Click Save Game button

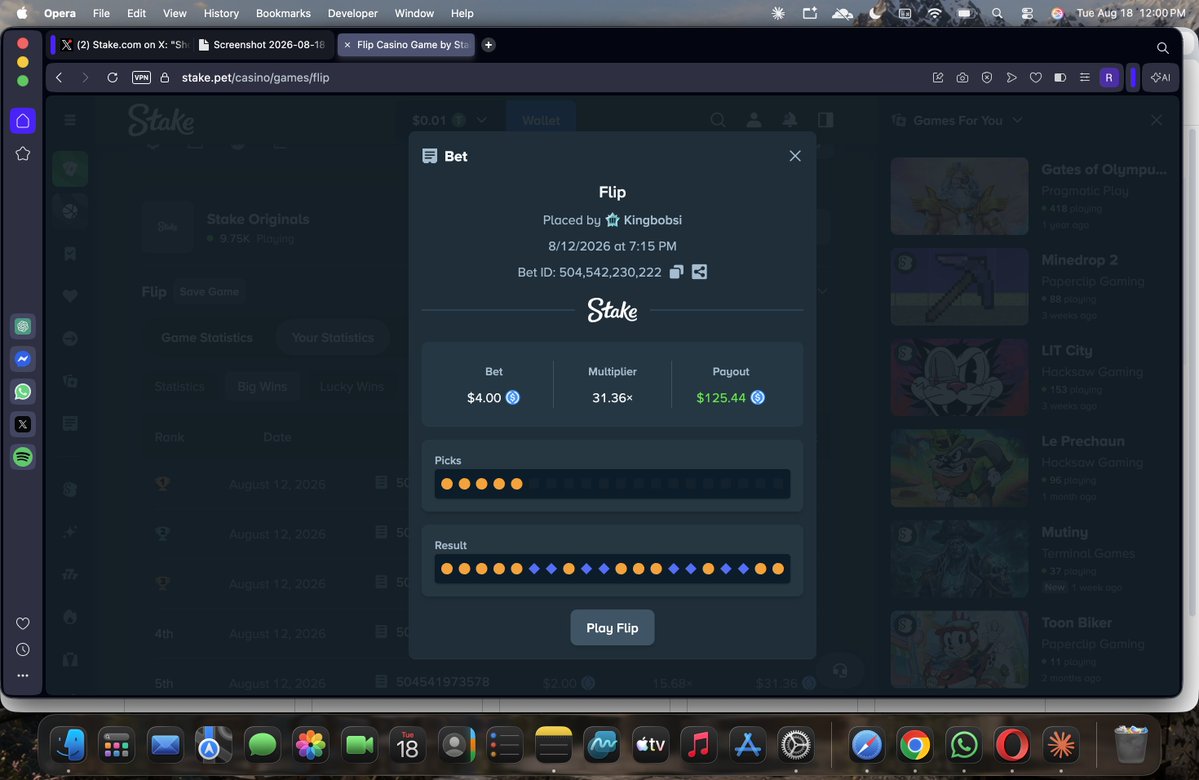pos(209,291)
